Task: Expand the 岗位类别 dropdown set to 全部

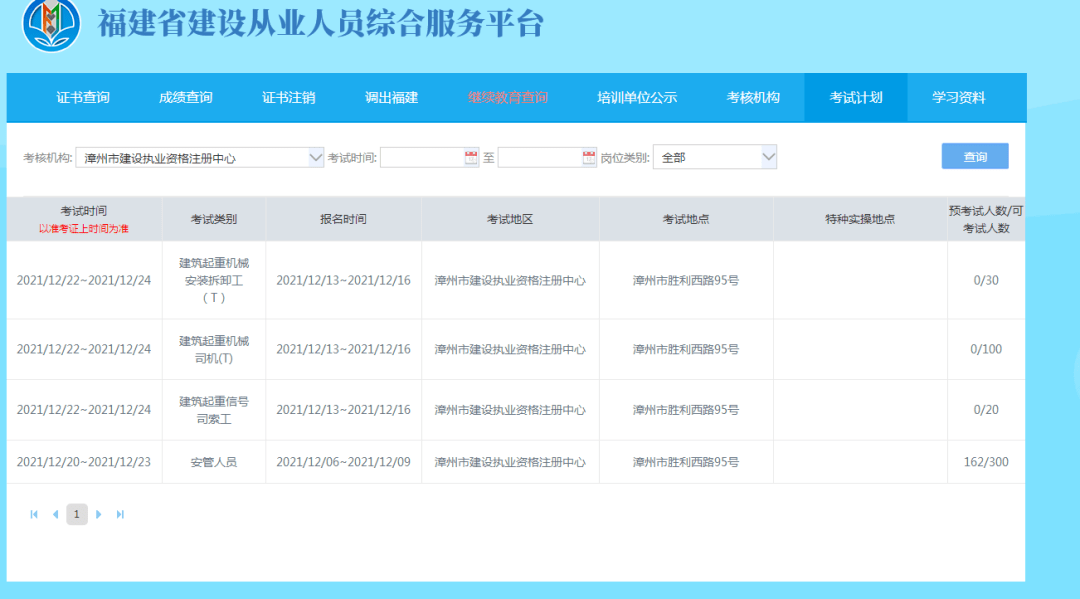Action: pos(769,157)
